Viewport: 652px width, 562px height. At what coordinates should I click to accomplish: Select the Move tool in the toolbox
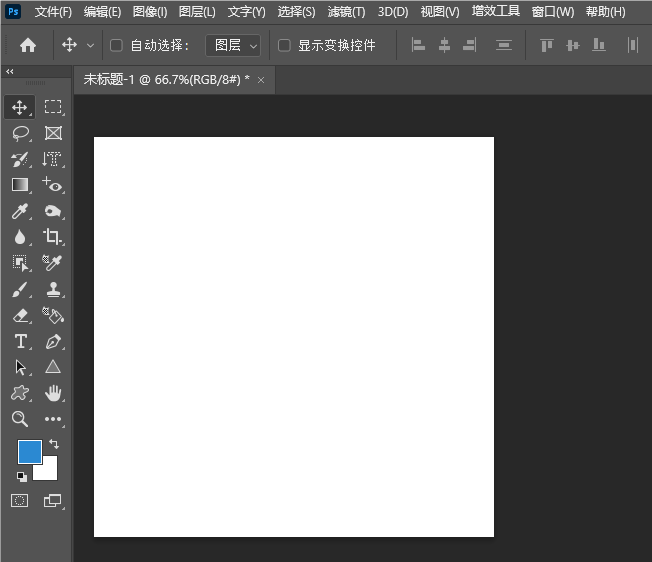(x=20, y=107)
